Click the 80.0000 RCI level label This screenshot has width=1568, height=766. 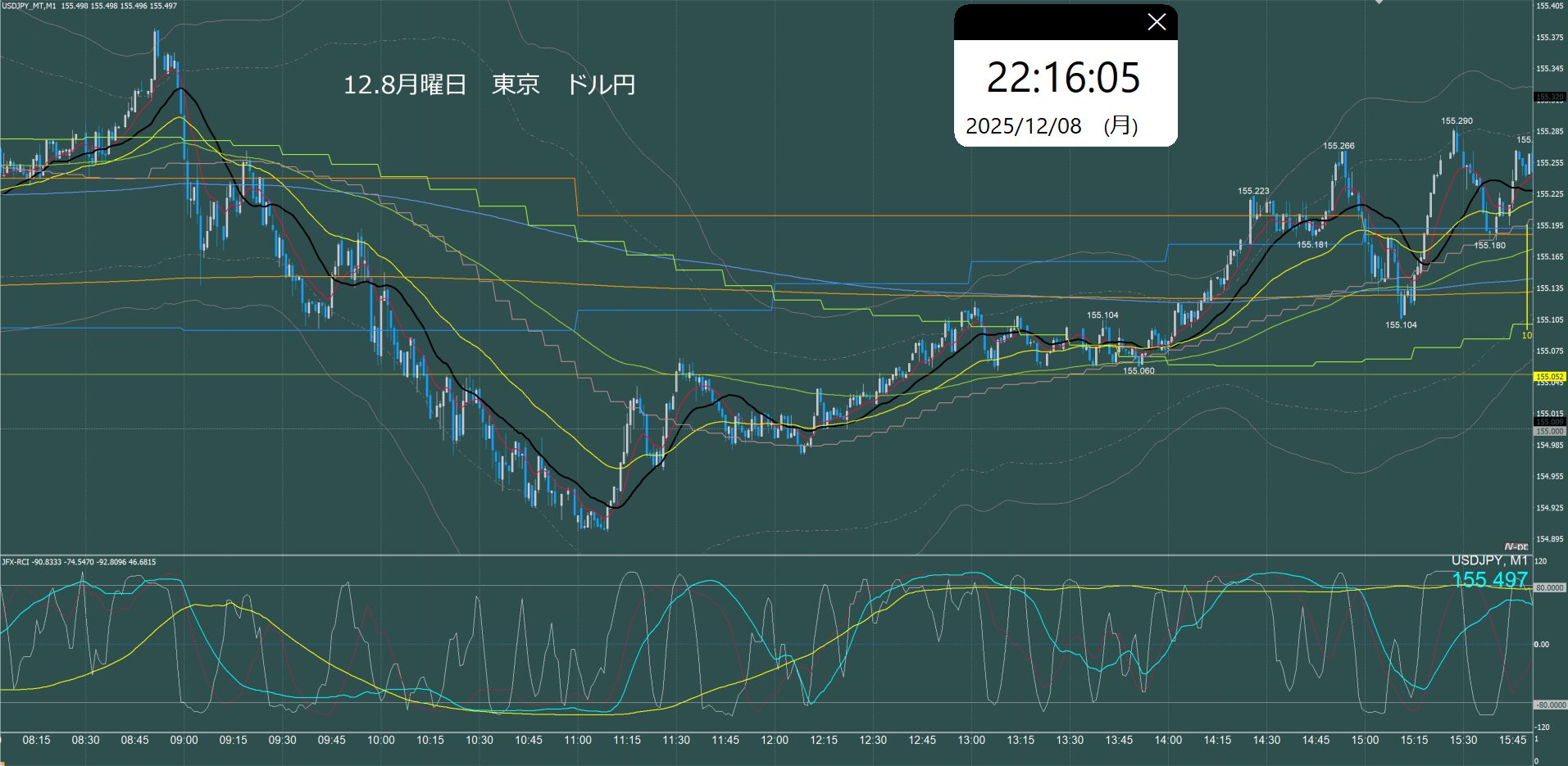coord(1549,588)
